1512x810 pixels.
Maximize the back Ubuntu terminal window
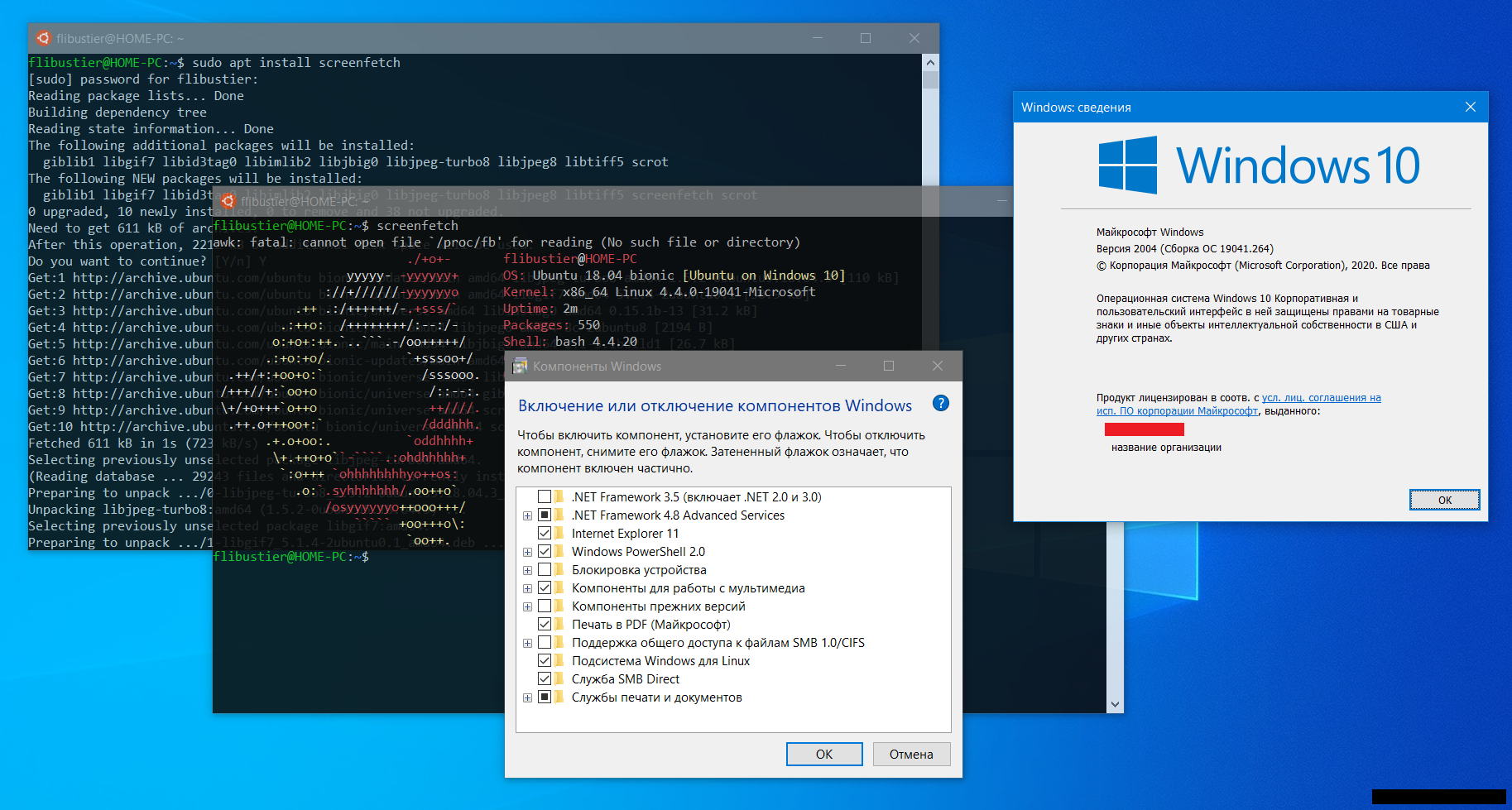(x=866, y=38)
